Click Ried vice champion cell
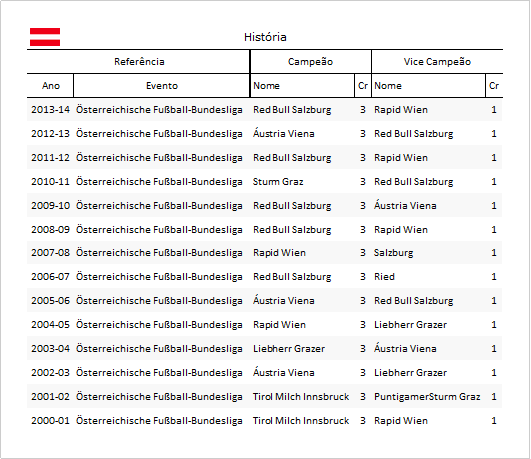Viewport: 531px width, 459px height. [x=384, y=277]
